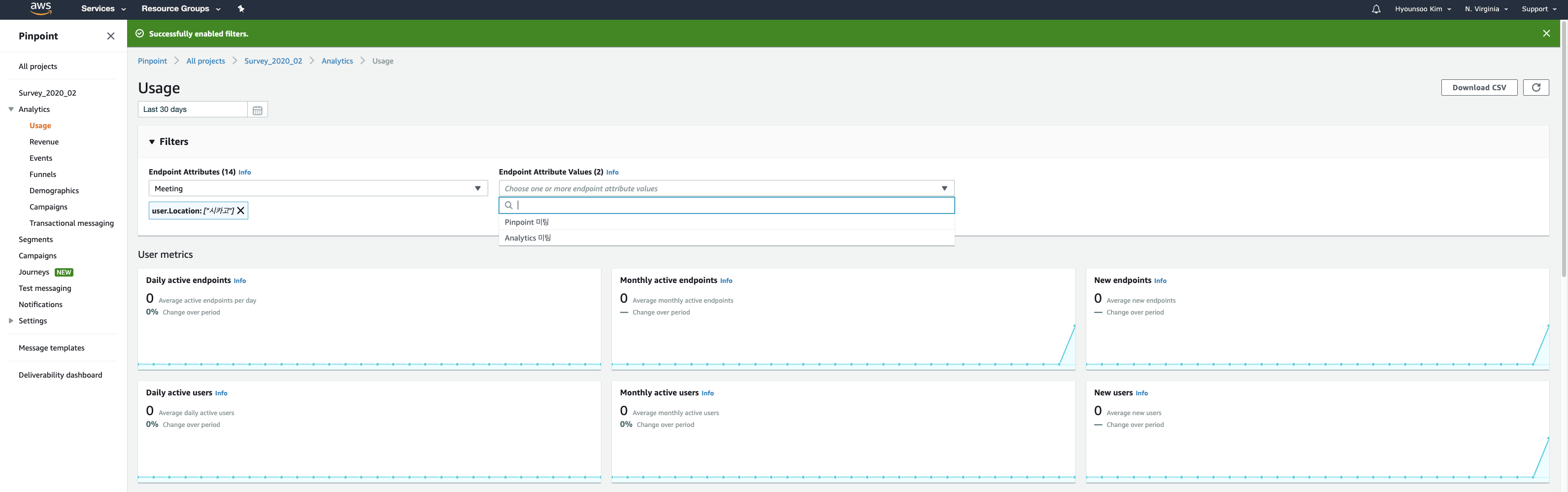Screen dimensions: 1568x492
Task: Select the Pinpoint 미팅 option
Action: tap(726, 222)
